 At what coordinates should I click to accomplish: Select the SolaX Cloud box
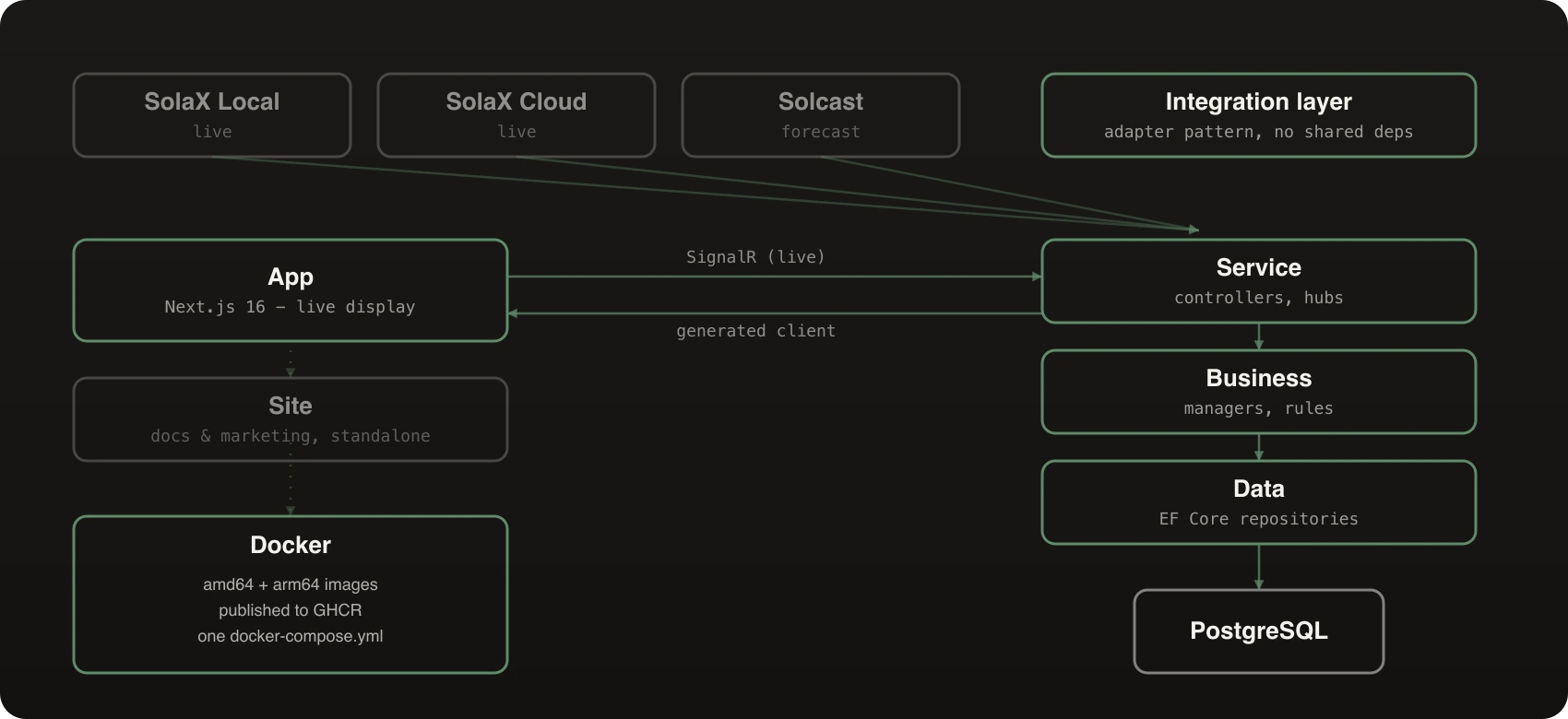517,115
